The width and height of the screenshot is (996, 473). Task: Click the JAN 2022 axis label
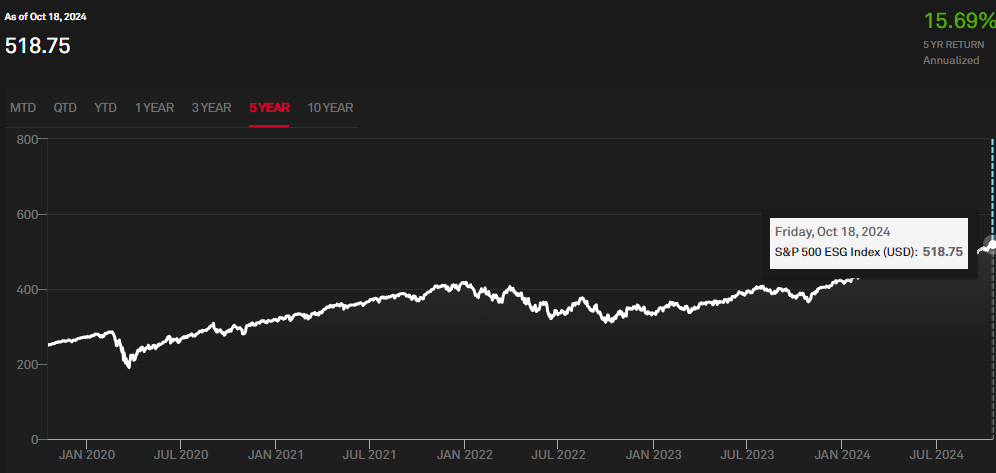coord(464,455)
